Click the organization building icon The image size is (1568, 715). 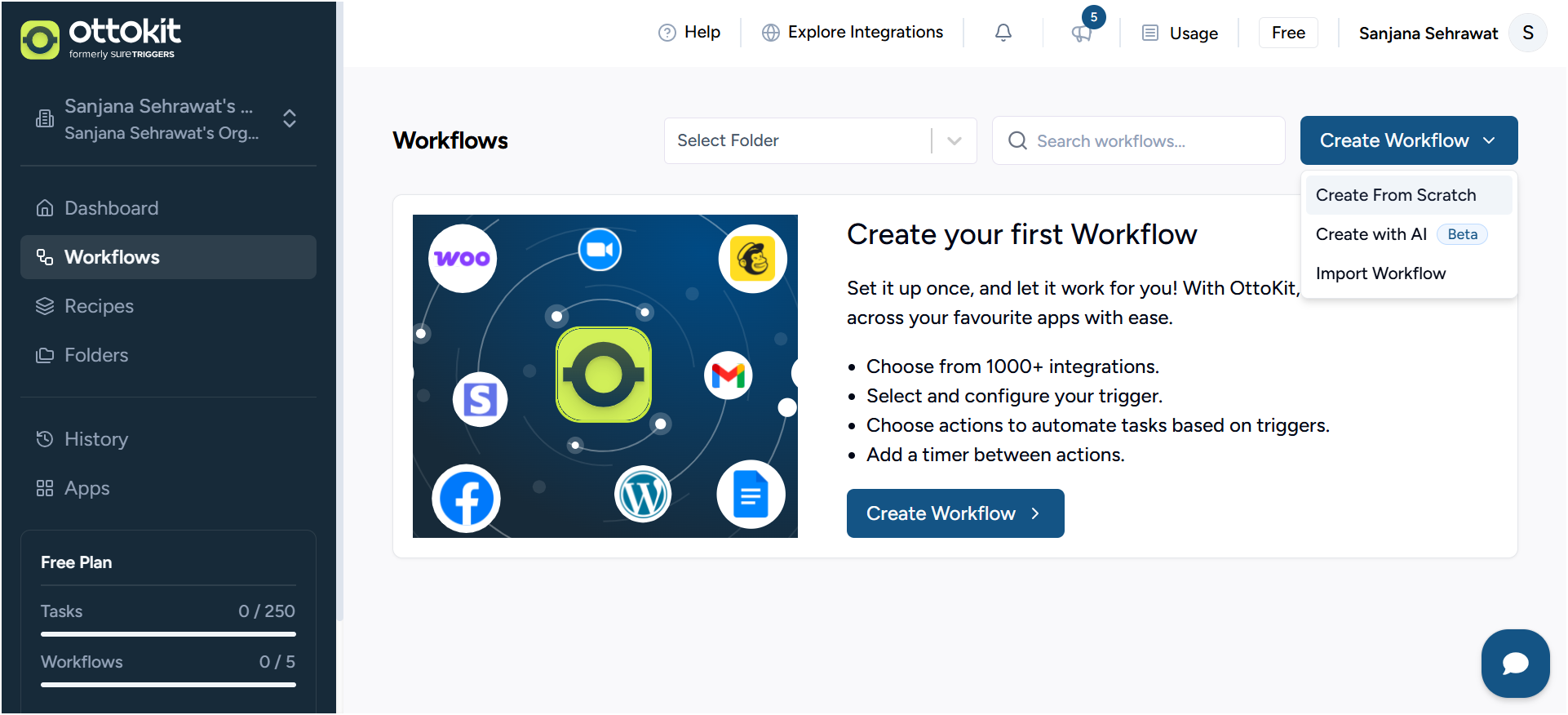pyautogui.click(x=45, y=119)
